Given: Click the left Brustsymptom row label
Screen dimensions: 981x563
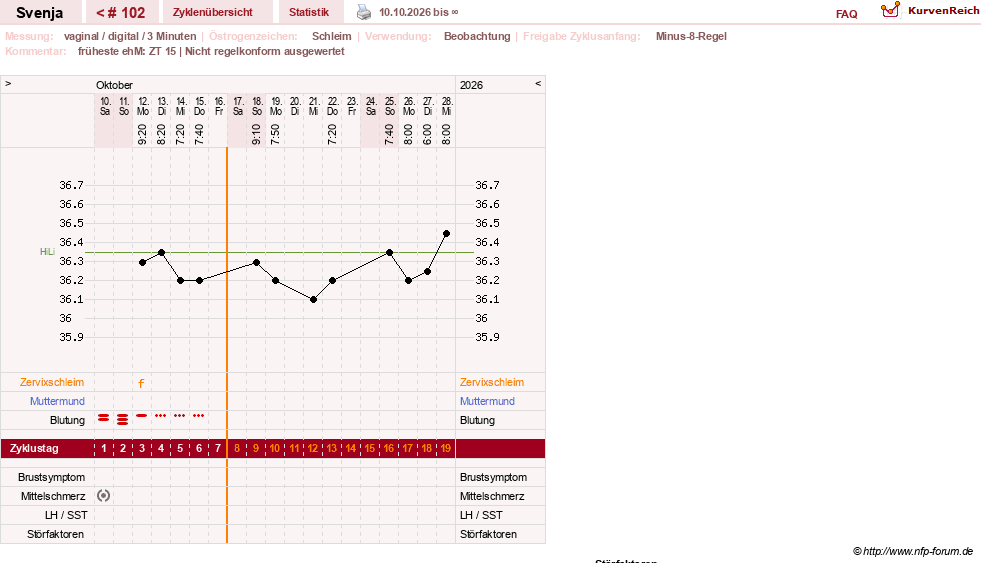Looking at the screenshot, I should (x=51, y=477).
